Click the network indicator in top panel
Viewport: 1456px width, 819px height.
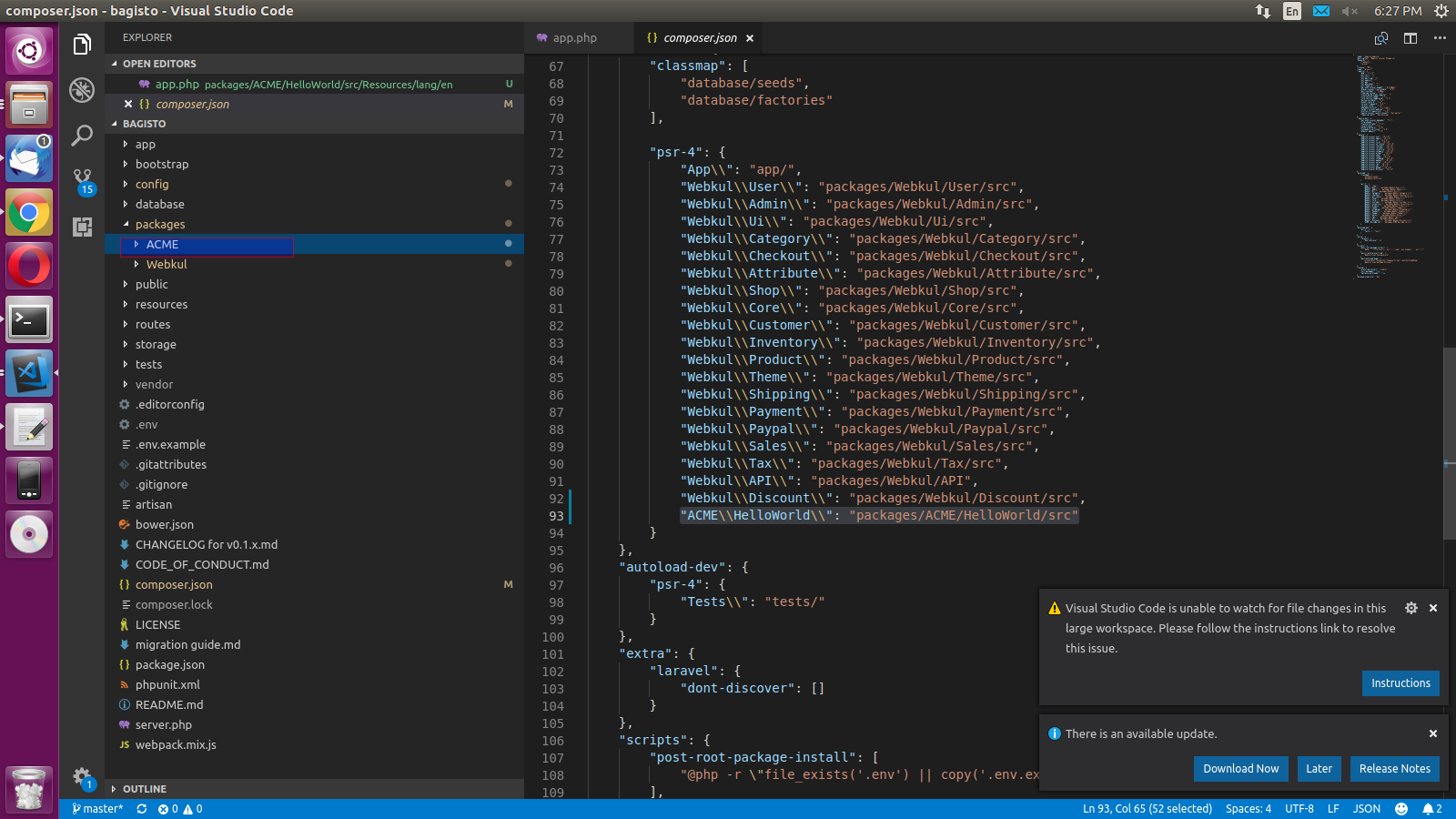(x=1263, y=11)
